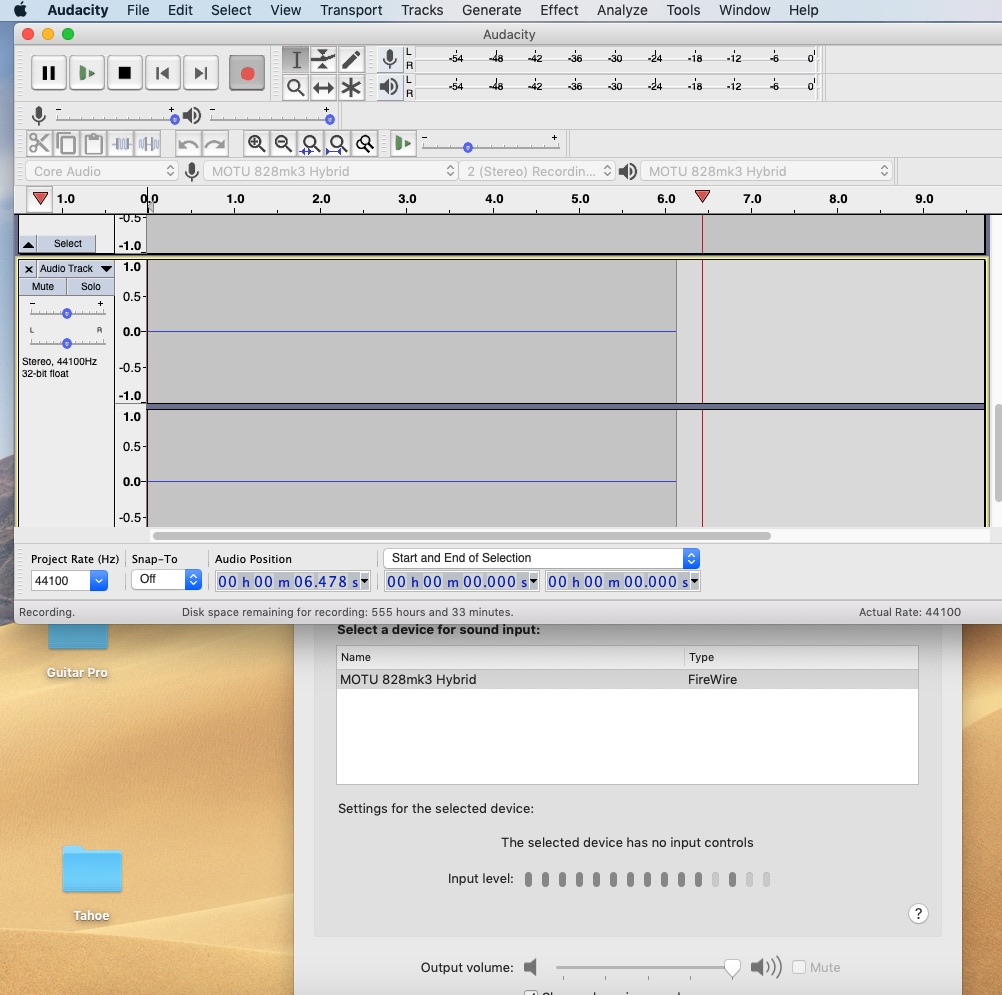The width and height of the screenshot is (1002, 995).
Task: Open the Generate menu
Action: pos(491,10)
